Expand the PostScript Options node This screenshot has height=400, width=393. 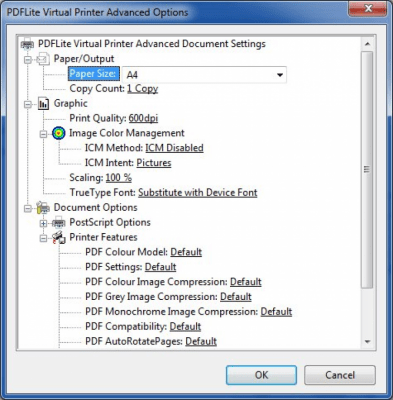point(43,223)
